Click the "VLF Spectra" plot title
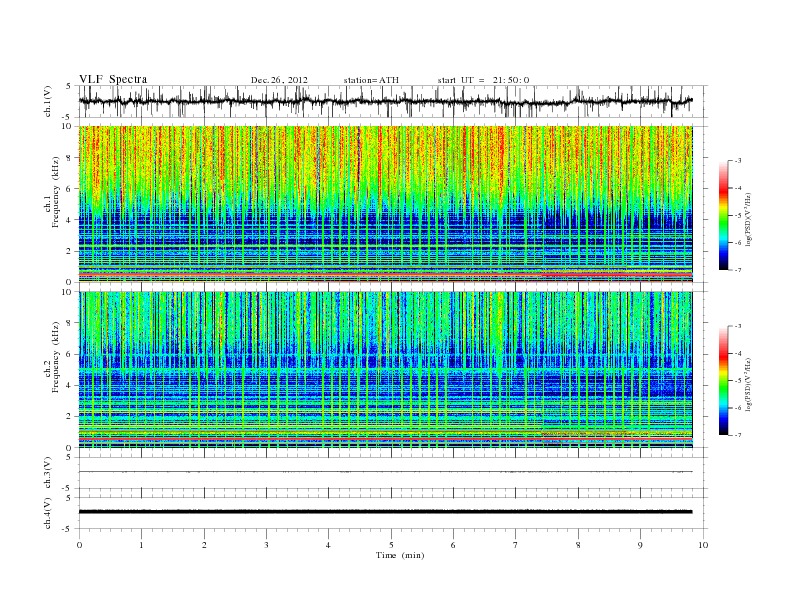This screenshot has height=612, width=792. click(113, 79)
